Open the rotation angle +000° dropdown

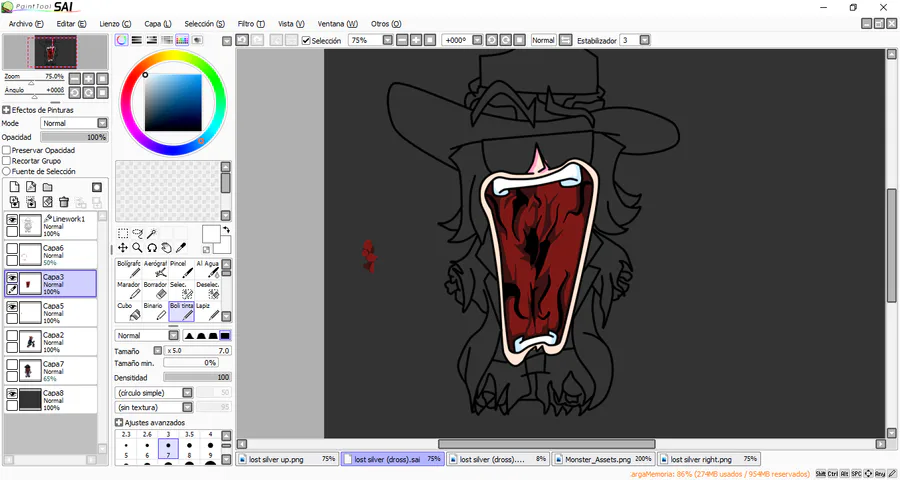click(x=477, y=40)
